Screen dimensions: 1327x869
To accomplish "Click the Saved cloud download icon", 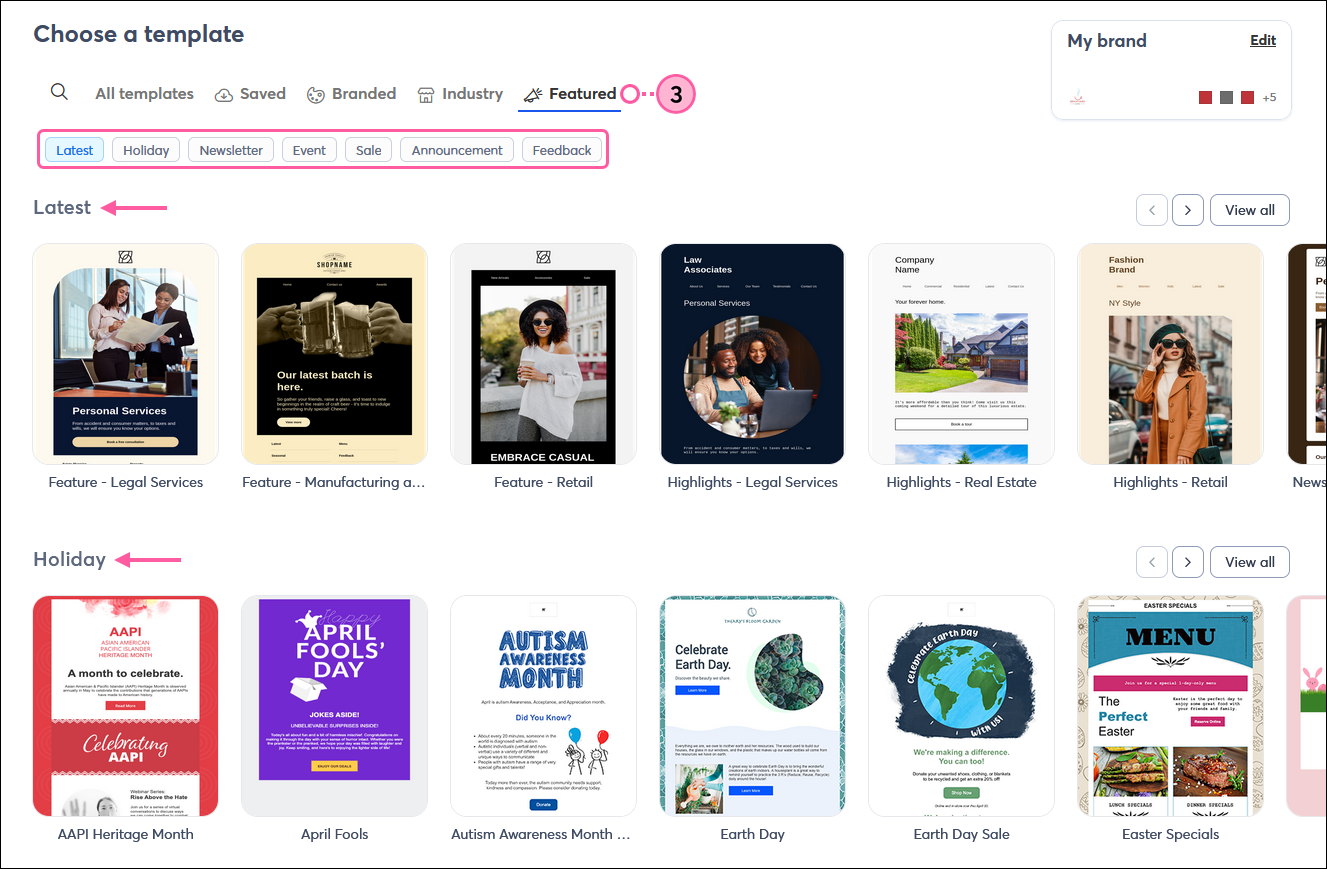I will tap(224, 94).
